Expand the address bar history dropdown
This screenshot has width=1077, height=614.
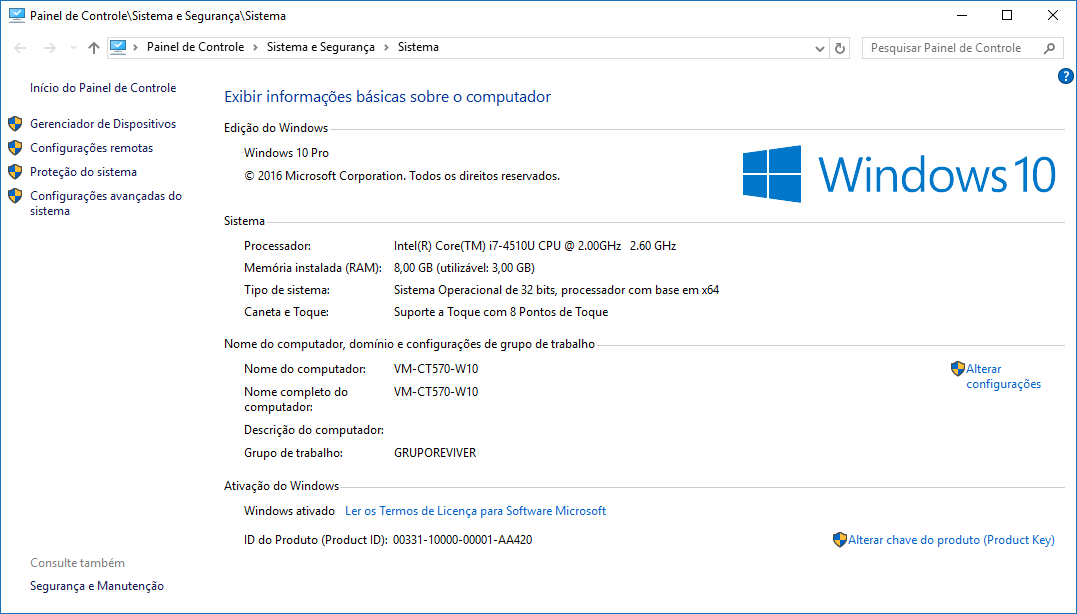[x=819, y=48]
